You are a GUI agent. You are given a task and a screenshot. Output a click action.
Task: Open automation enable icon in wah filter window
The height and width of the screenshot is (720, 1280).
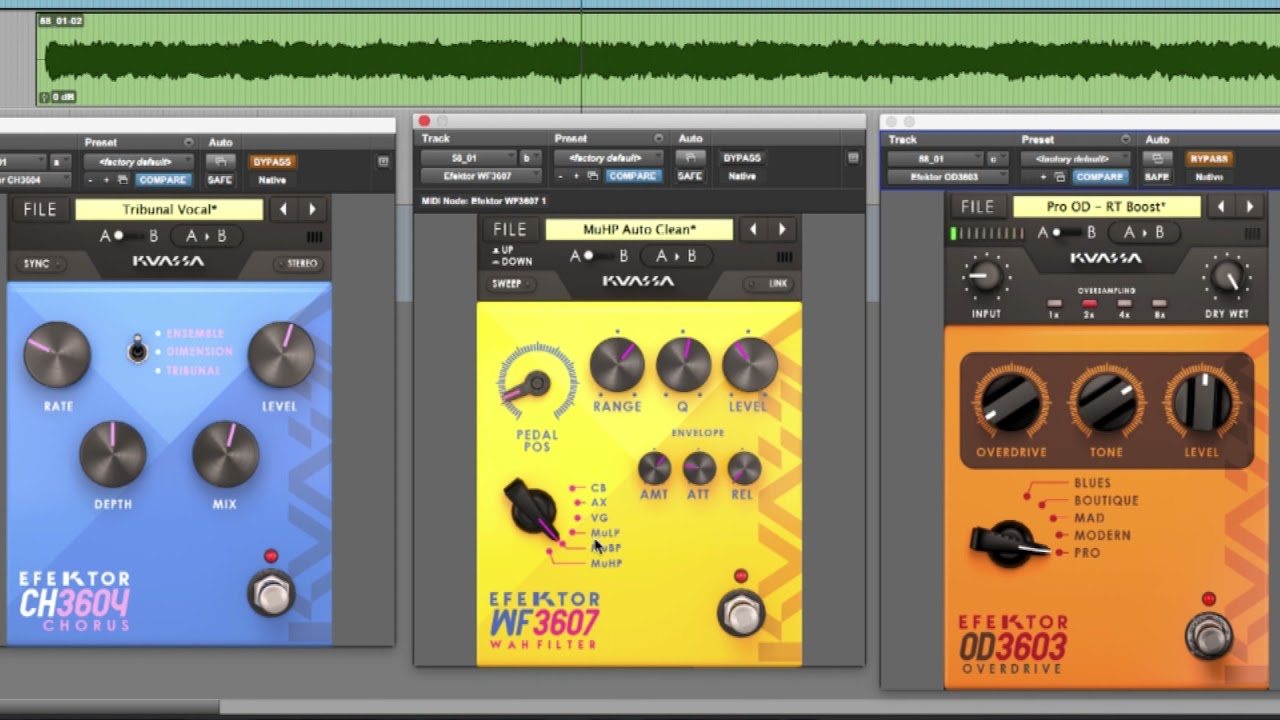[x=689, y=158]
